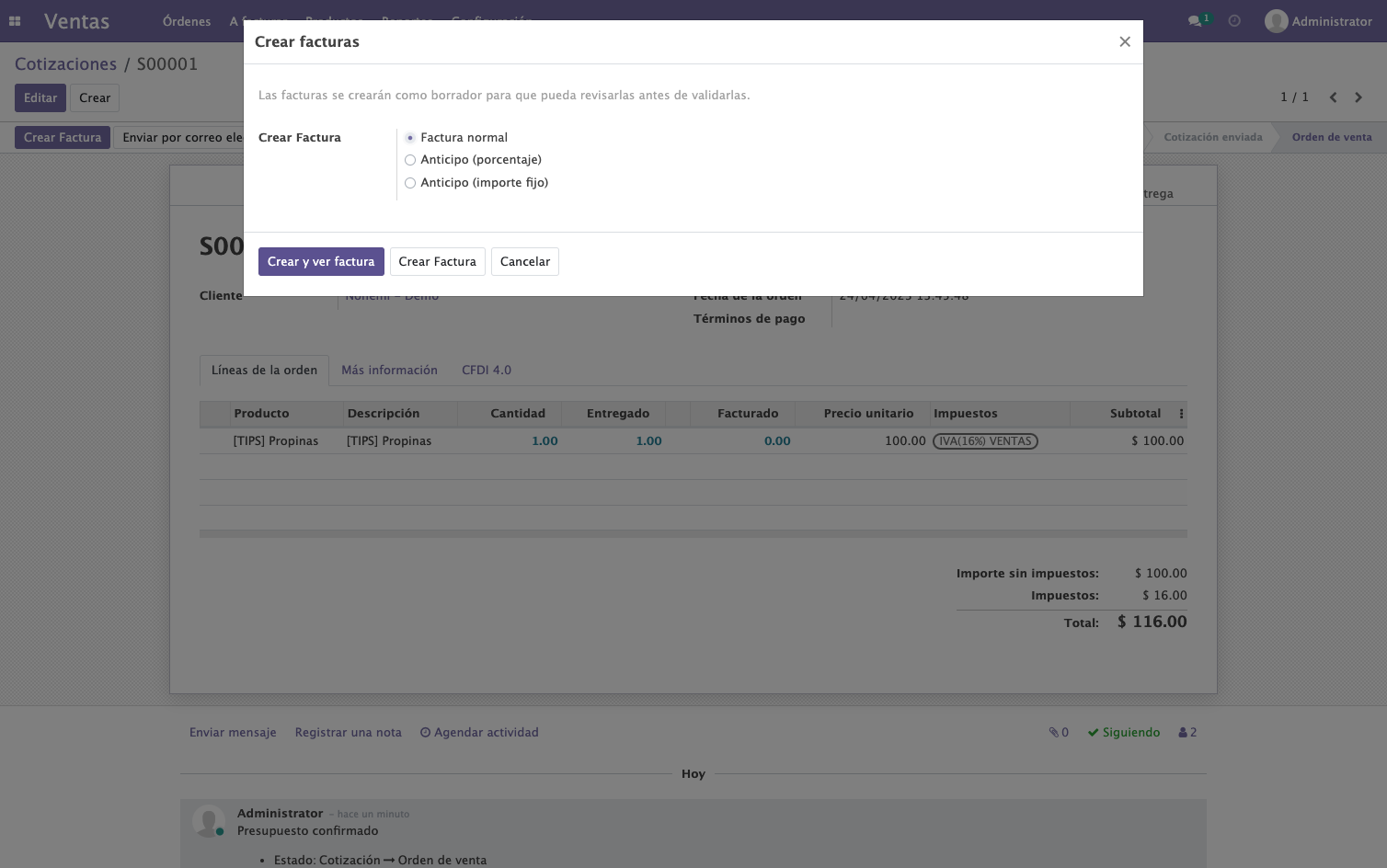
Task: Click Crear Factura in the status bar
Action: pos(63,138)
